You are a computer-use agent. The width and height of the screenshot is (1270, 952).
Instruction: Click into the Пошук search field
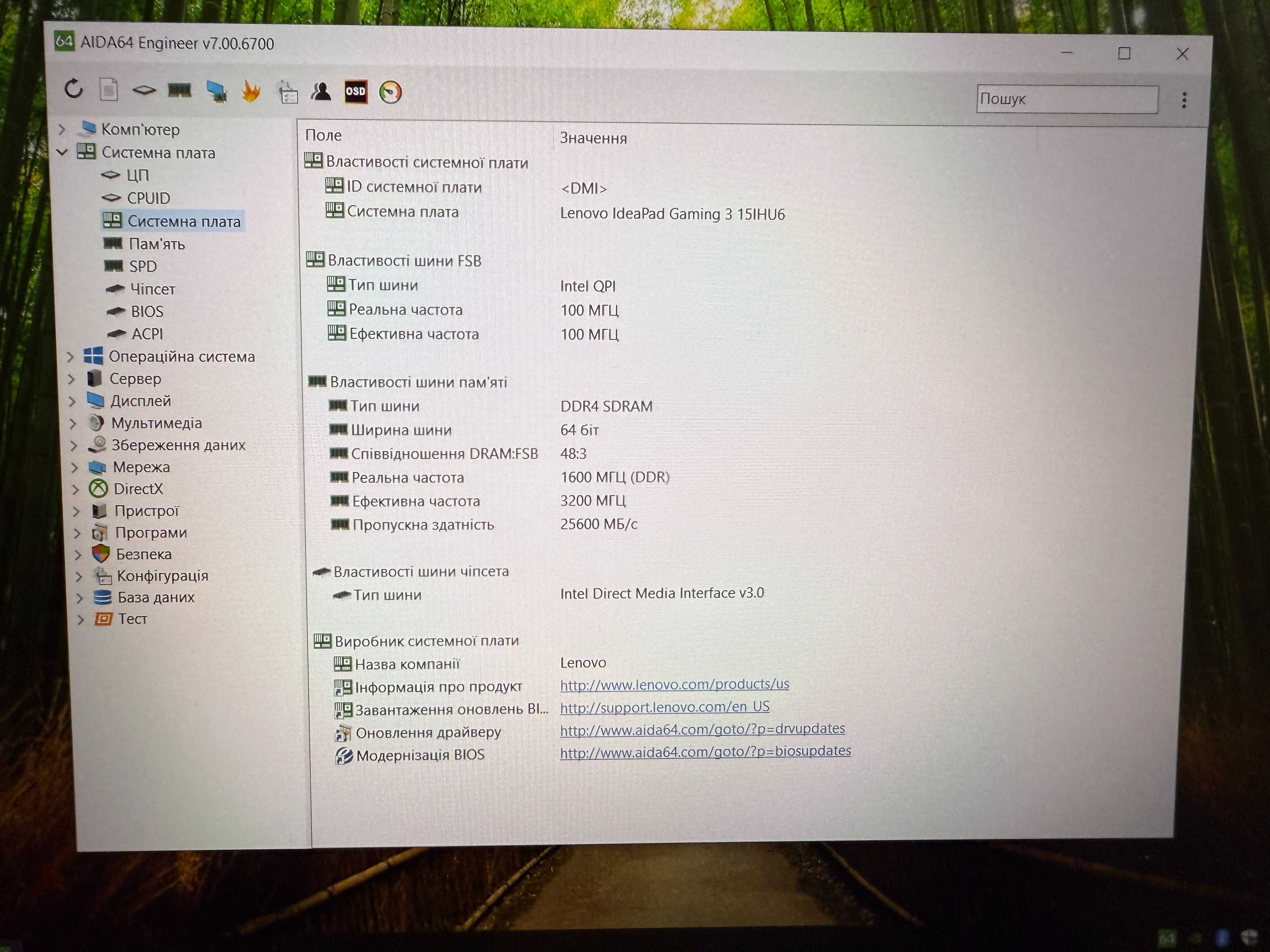tap(1067, 99)
